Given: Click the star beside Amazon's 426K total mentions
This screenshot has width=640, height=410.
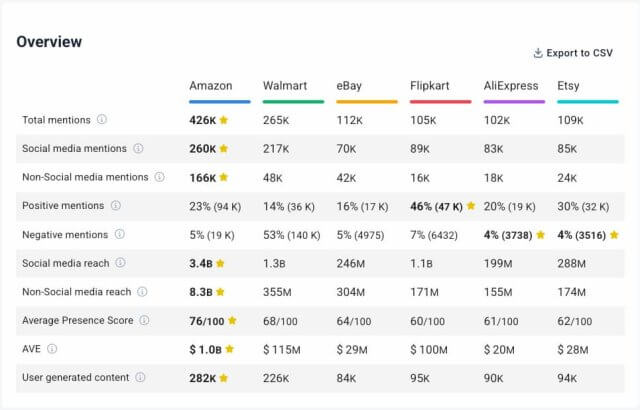Looking at the screenshot, I should [x=224, y=120].
